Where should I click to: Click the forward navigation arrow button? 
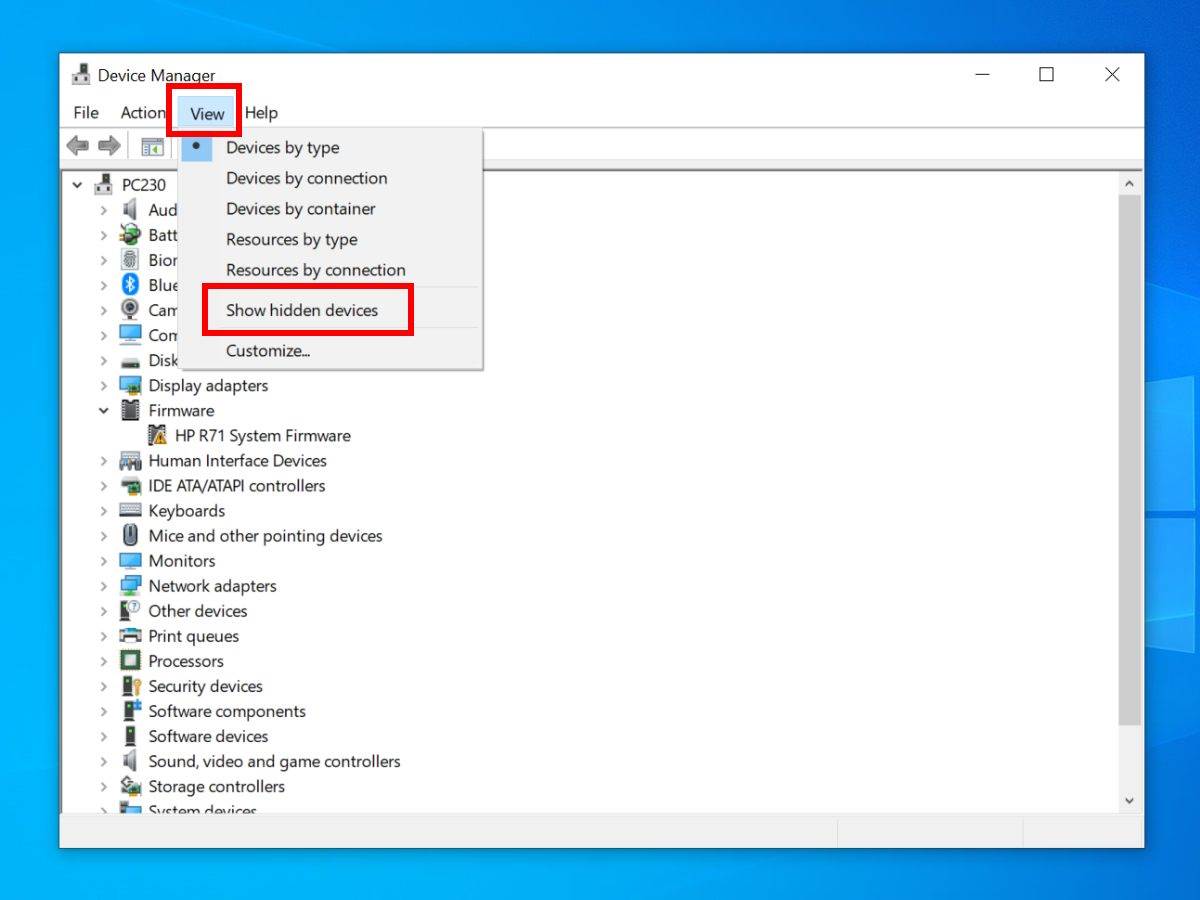click(x=108, y=146)
